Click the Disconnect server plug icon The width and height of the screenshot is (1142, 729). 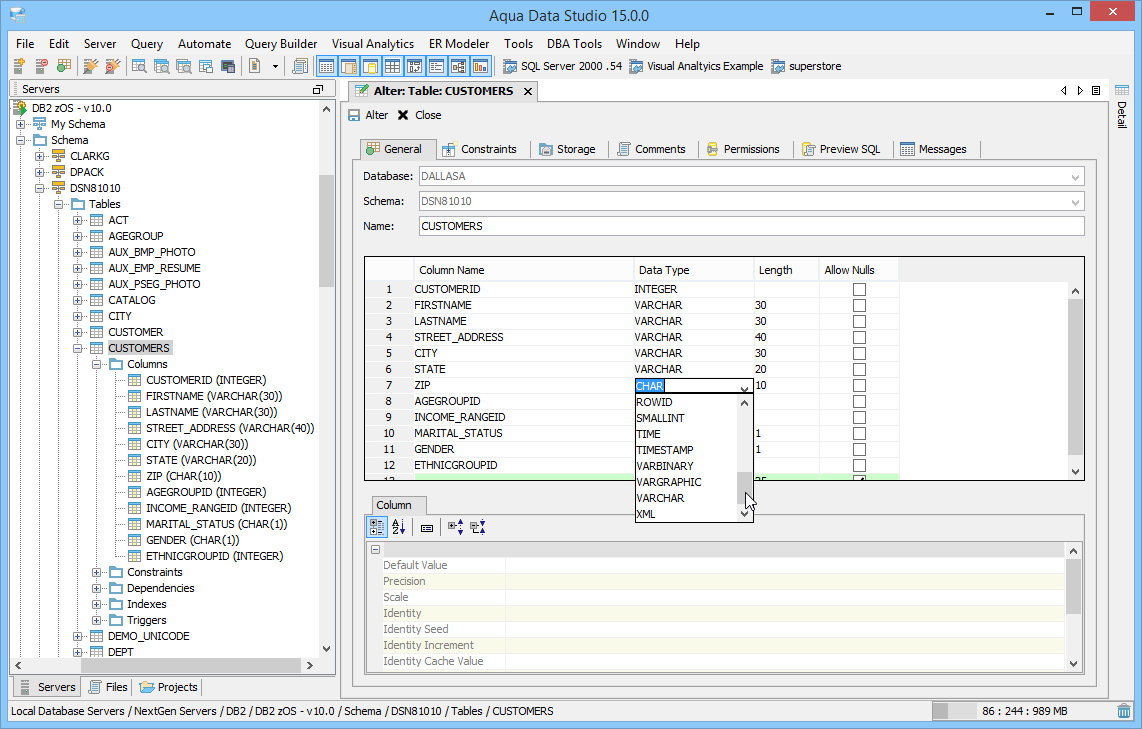click(112, 66)
